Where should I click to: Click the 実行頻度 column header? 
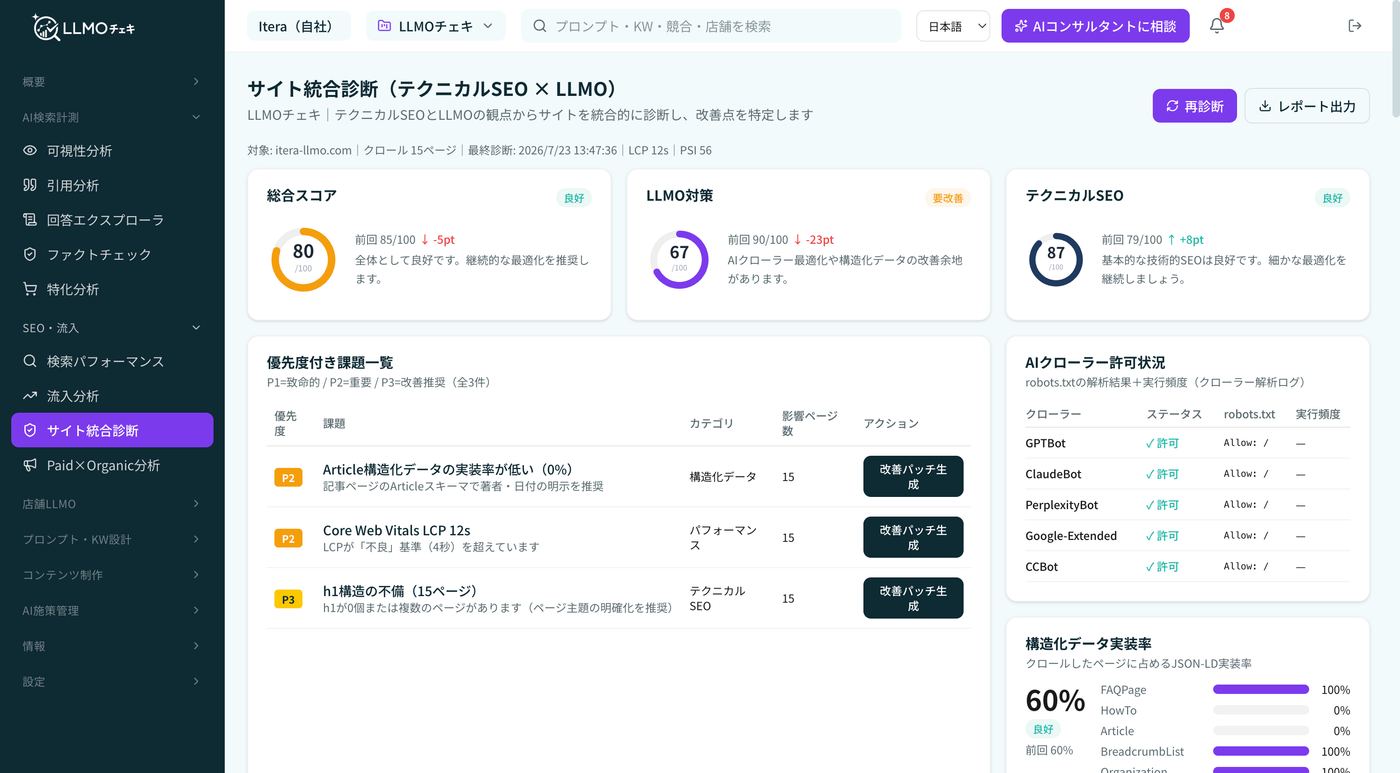click(1318, 414)
